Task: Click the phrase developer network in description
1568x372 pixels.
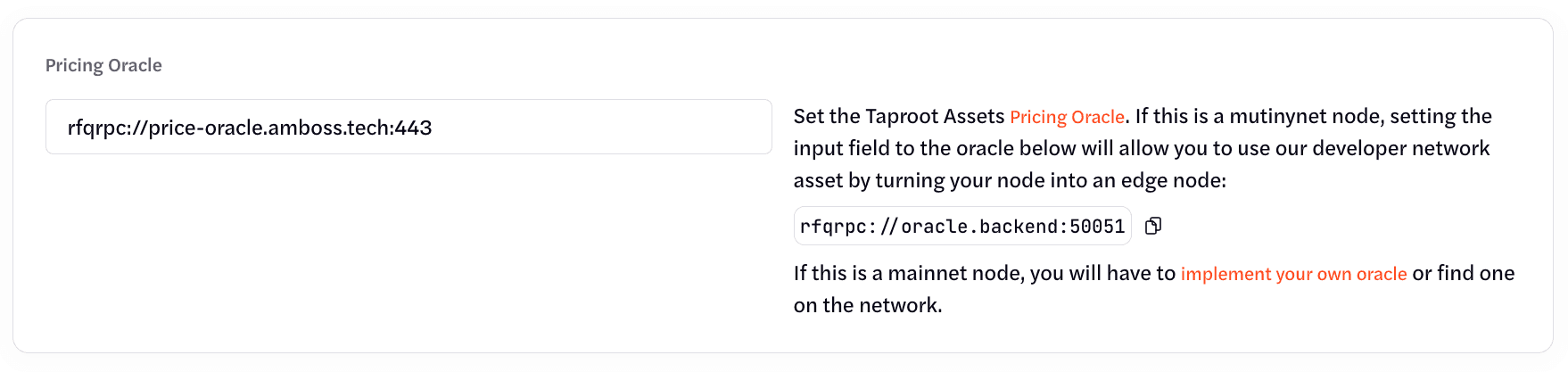Action: [1400, 149]
